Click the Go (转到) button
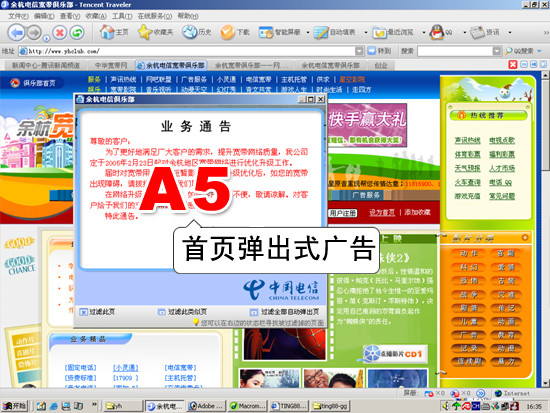 pos(379,51)
